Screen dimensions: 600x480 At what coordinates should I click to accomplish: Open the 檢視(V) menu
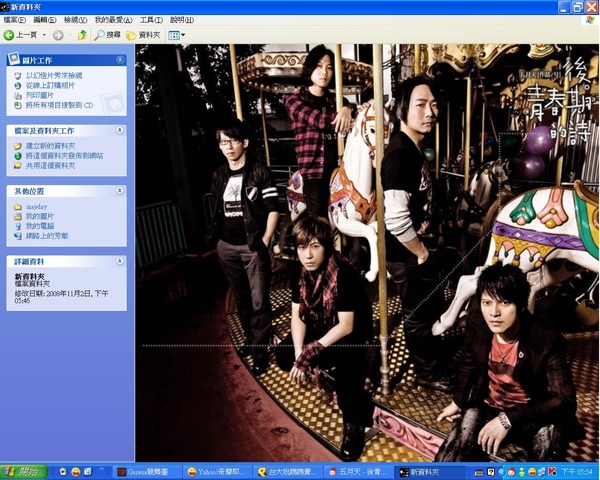pyautogui.click(x=75, y=20)
